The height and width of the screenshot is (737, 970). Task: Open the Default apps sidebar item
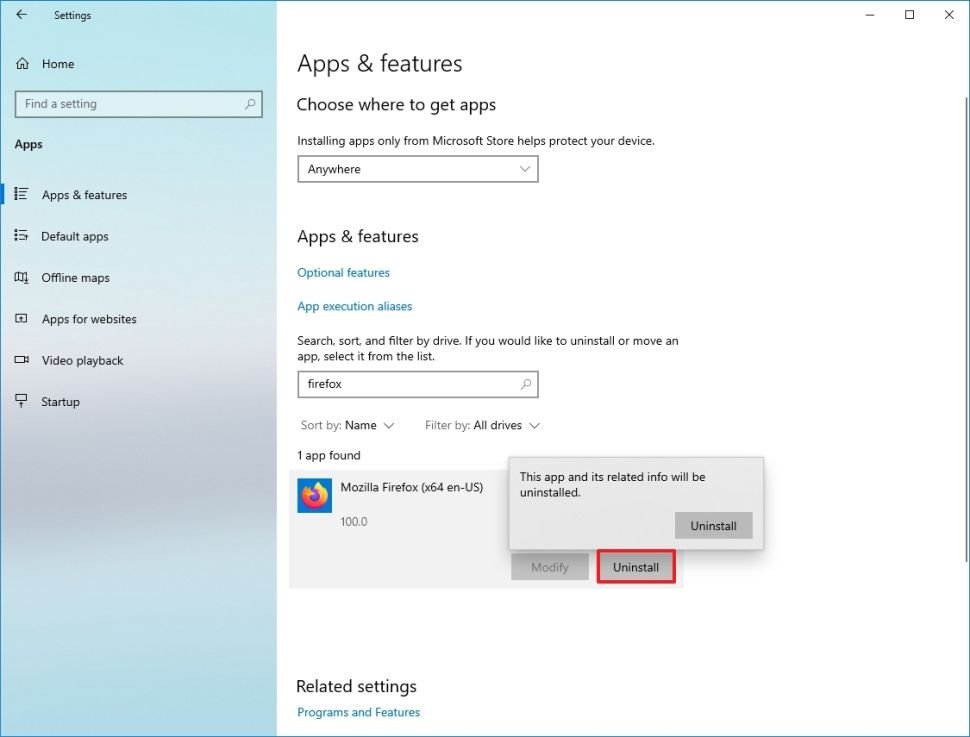[x=74, y=236]
